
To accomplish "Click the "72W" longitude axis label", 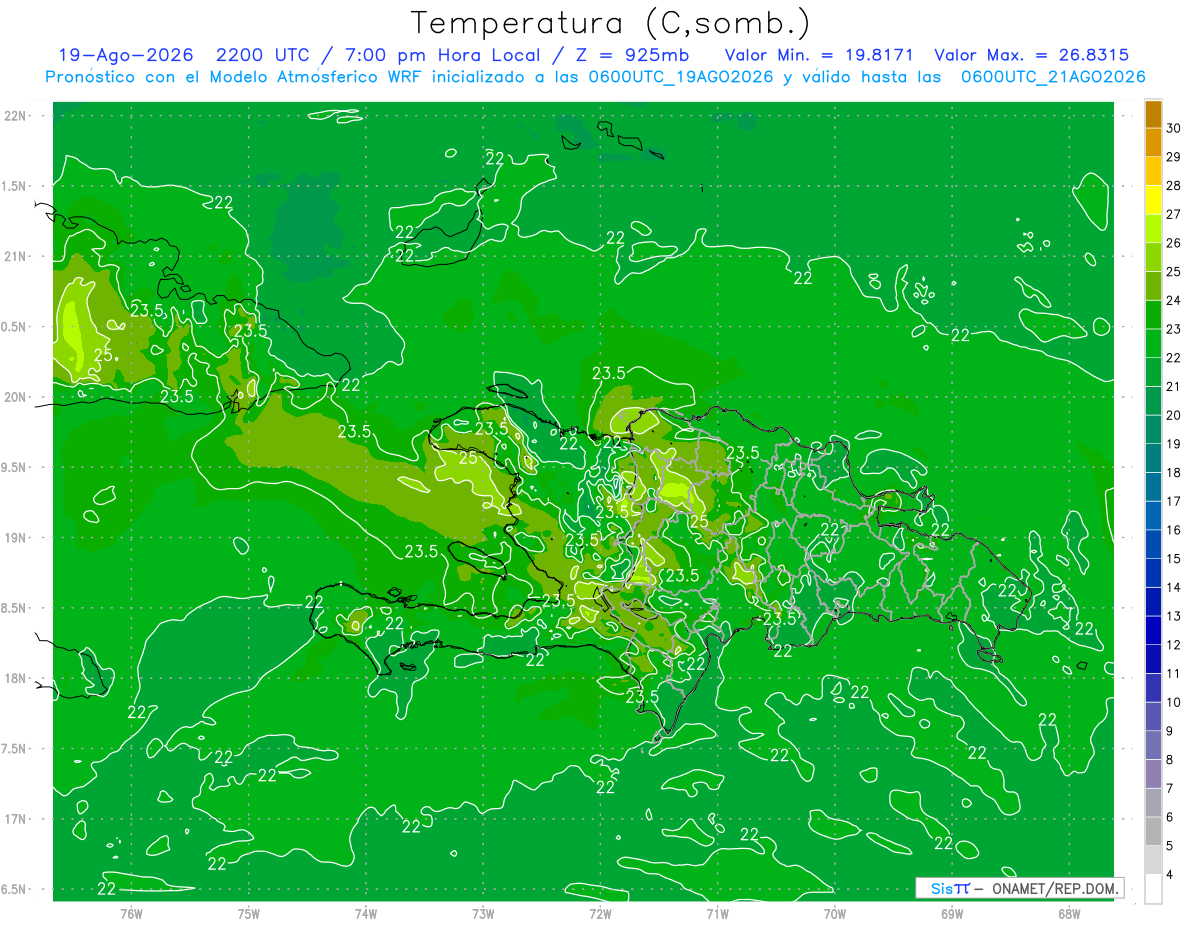I will coord(600,913).
